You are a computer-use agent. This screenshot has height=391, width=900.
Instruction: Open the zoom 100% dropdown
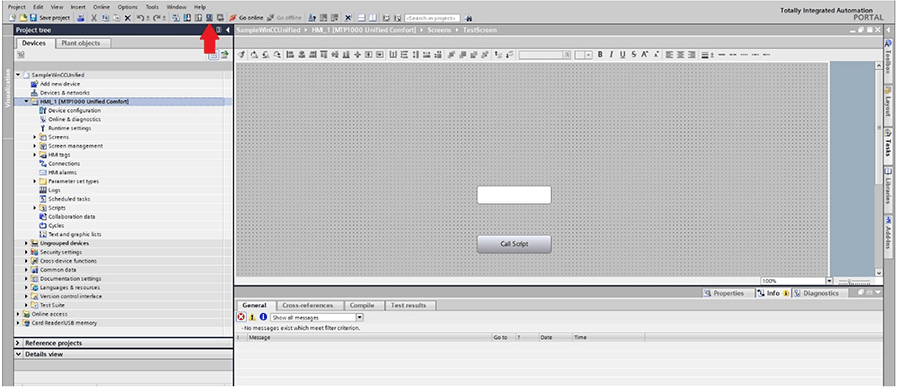point(829,281)
